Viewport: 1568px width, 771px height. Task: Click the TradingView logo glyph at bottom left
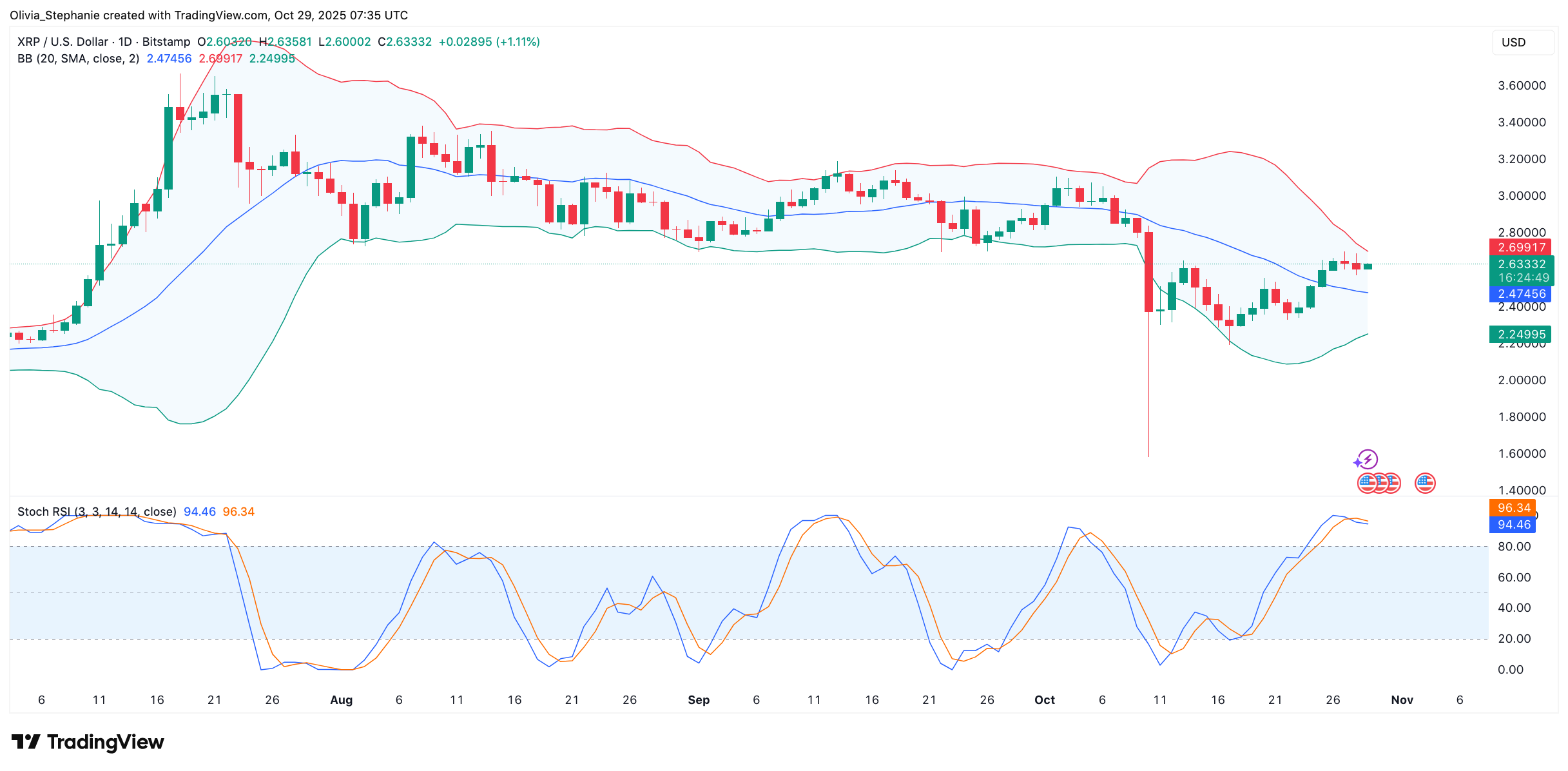coord(27,742)
